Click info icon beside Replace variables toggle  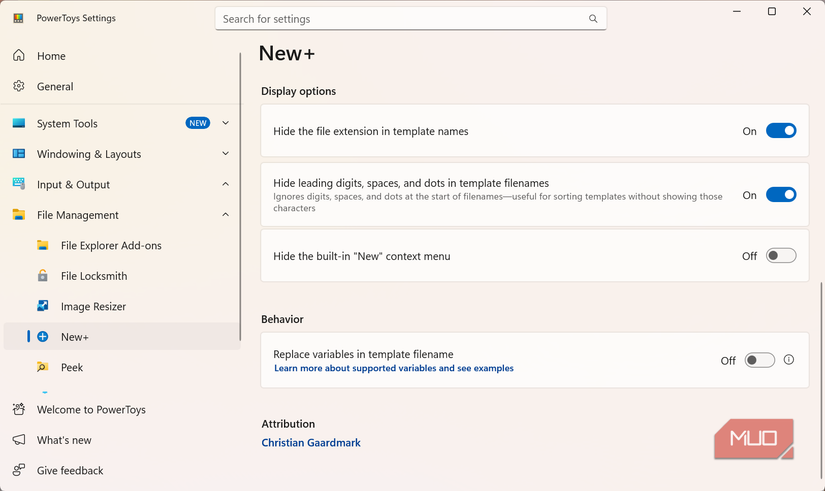tap(789, 360)
